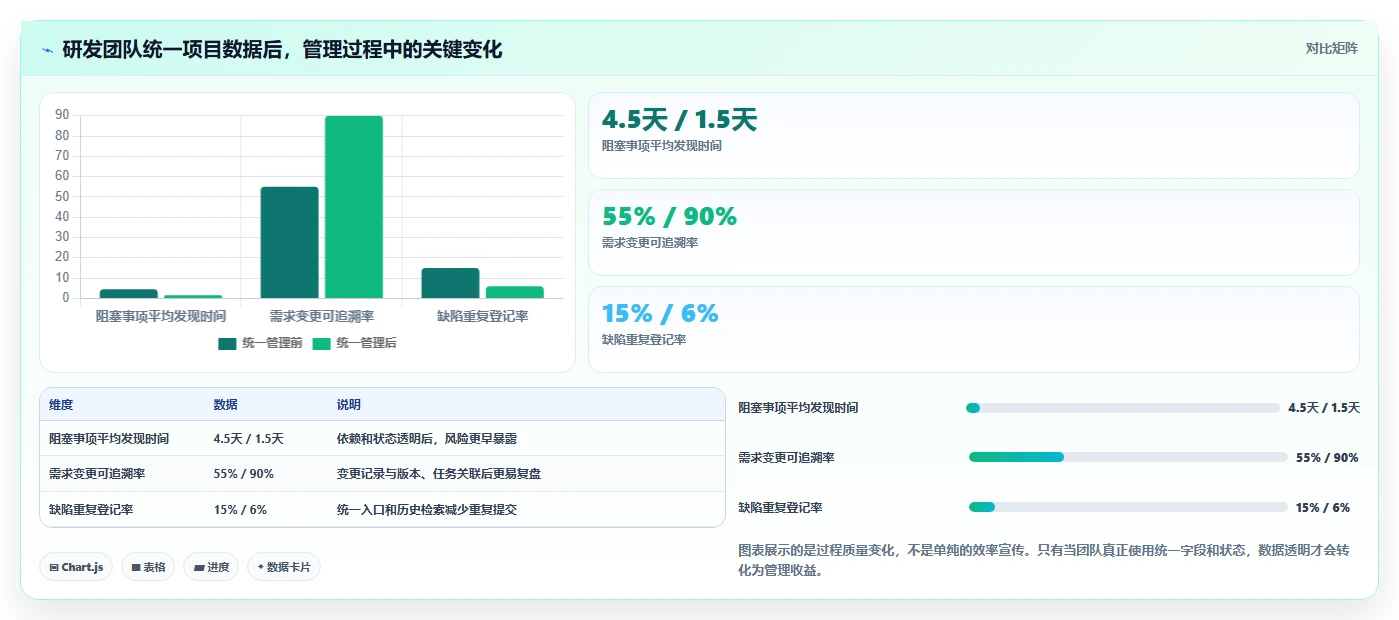Viewport: 1399px width, 620px height.
Task: Click x-axis label 缺陷重复登记率
Action: (483, 316)
